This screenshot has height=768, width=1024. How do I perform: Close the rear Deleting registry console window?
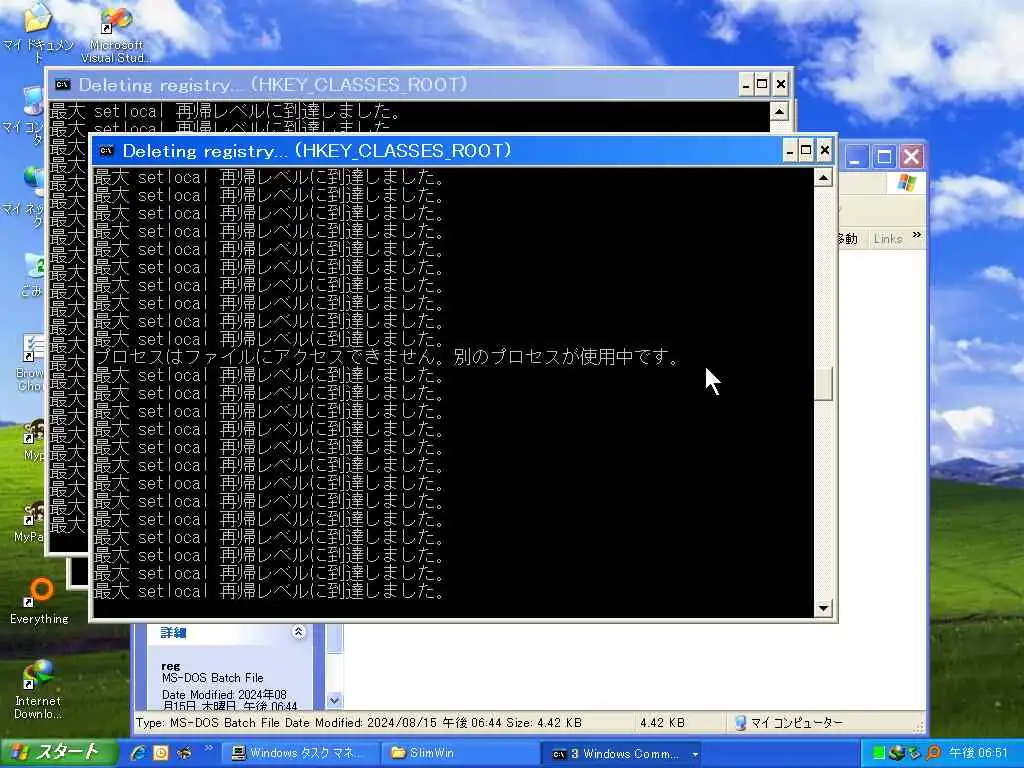click(780, 84)
